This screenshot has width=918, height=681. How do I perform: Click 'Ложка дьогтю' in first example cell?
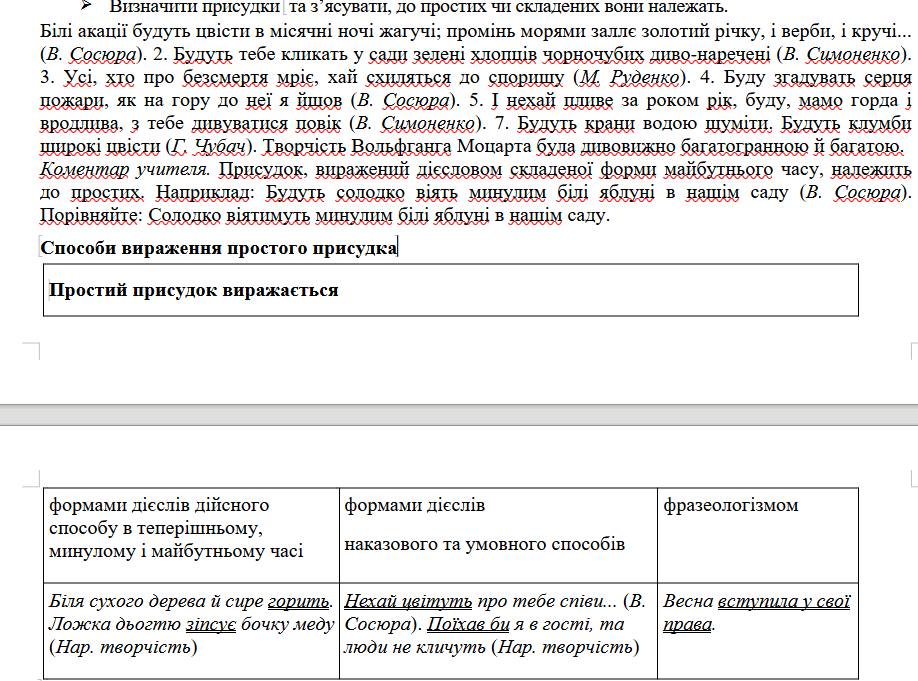click(x=115, y=624)
